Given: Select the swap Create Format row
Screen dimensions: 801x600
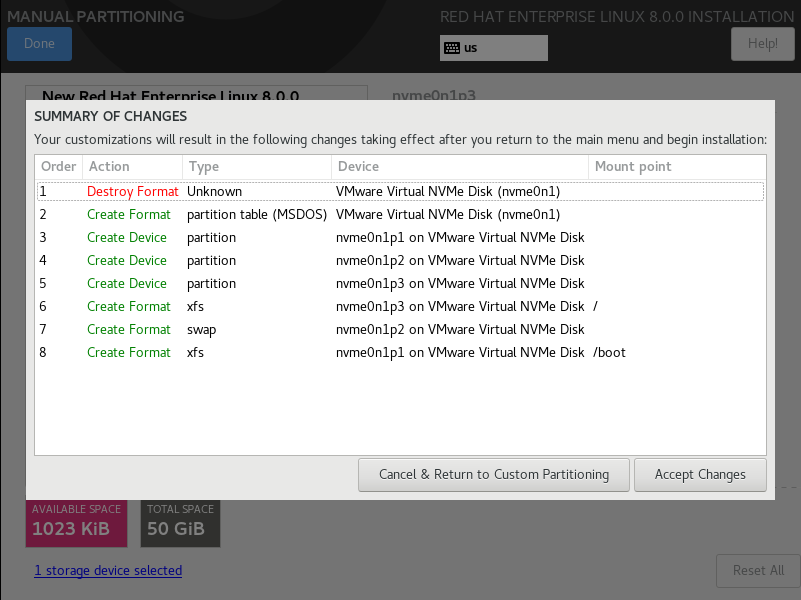Looking at the screenshot, I should click(400, 329).
